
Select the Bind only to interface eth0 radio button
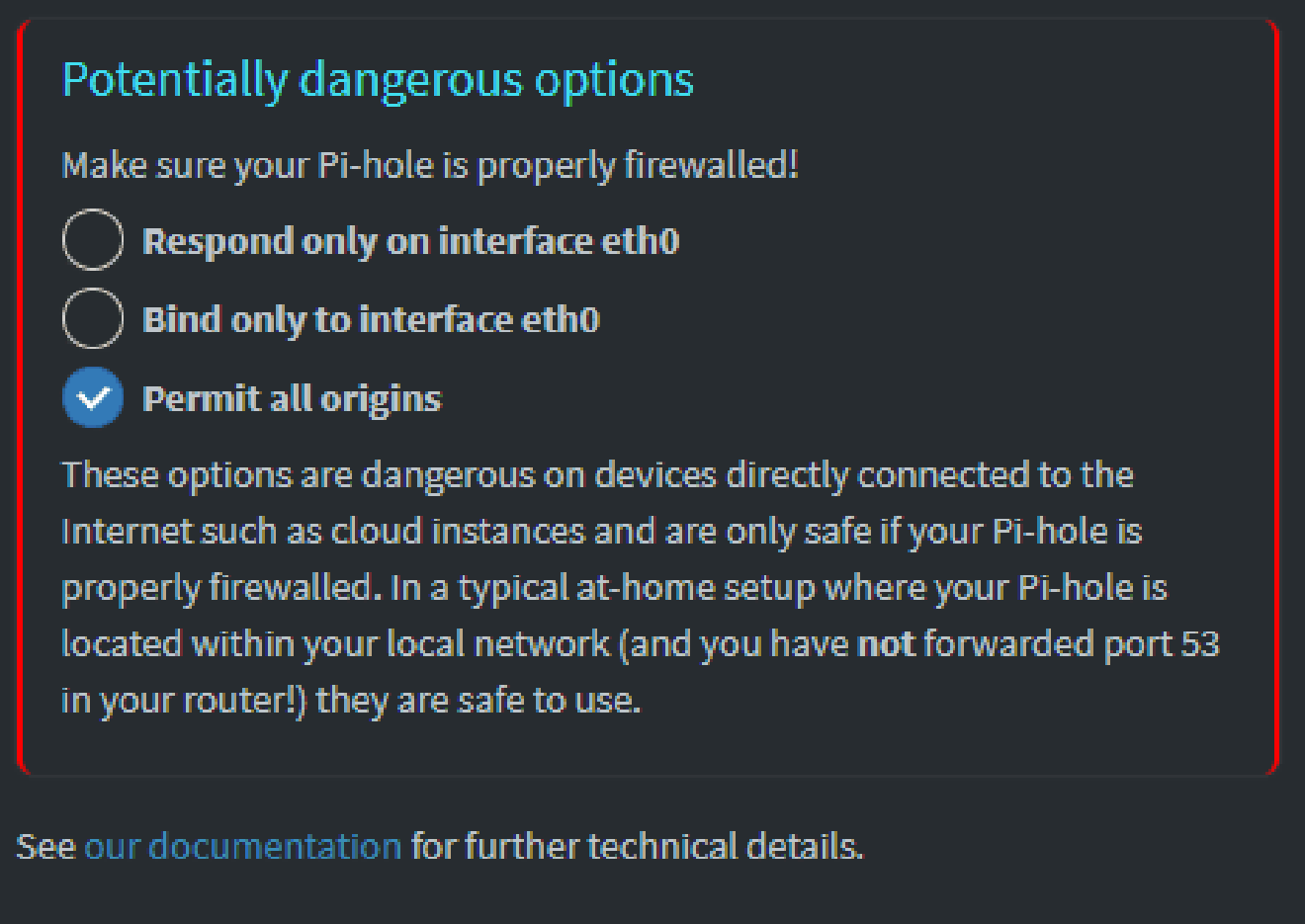92,317
